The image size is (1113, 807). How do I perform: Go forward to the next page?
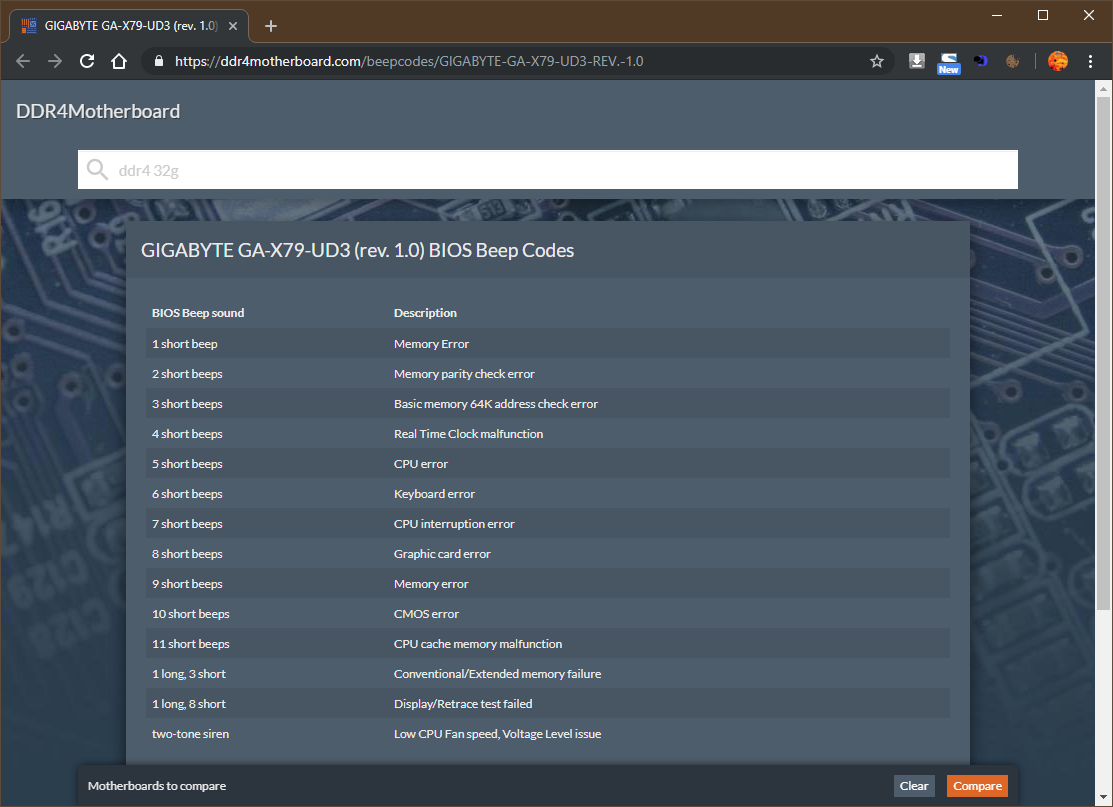point(55,61)
